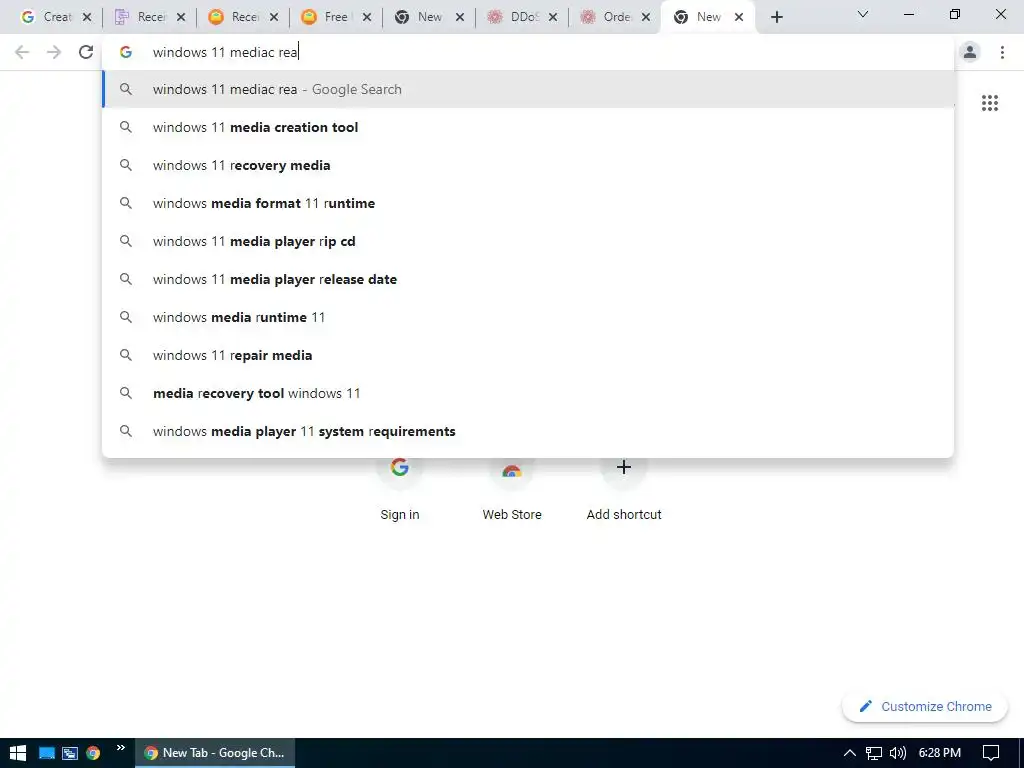The image size is (1024, 768).
Task: Click the 6:28 PM clock
Action: click(940, 753)
